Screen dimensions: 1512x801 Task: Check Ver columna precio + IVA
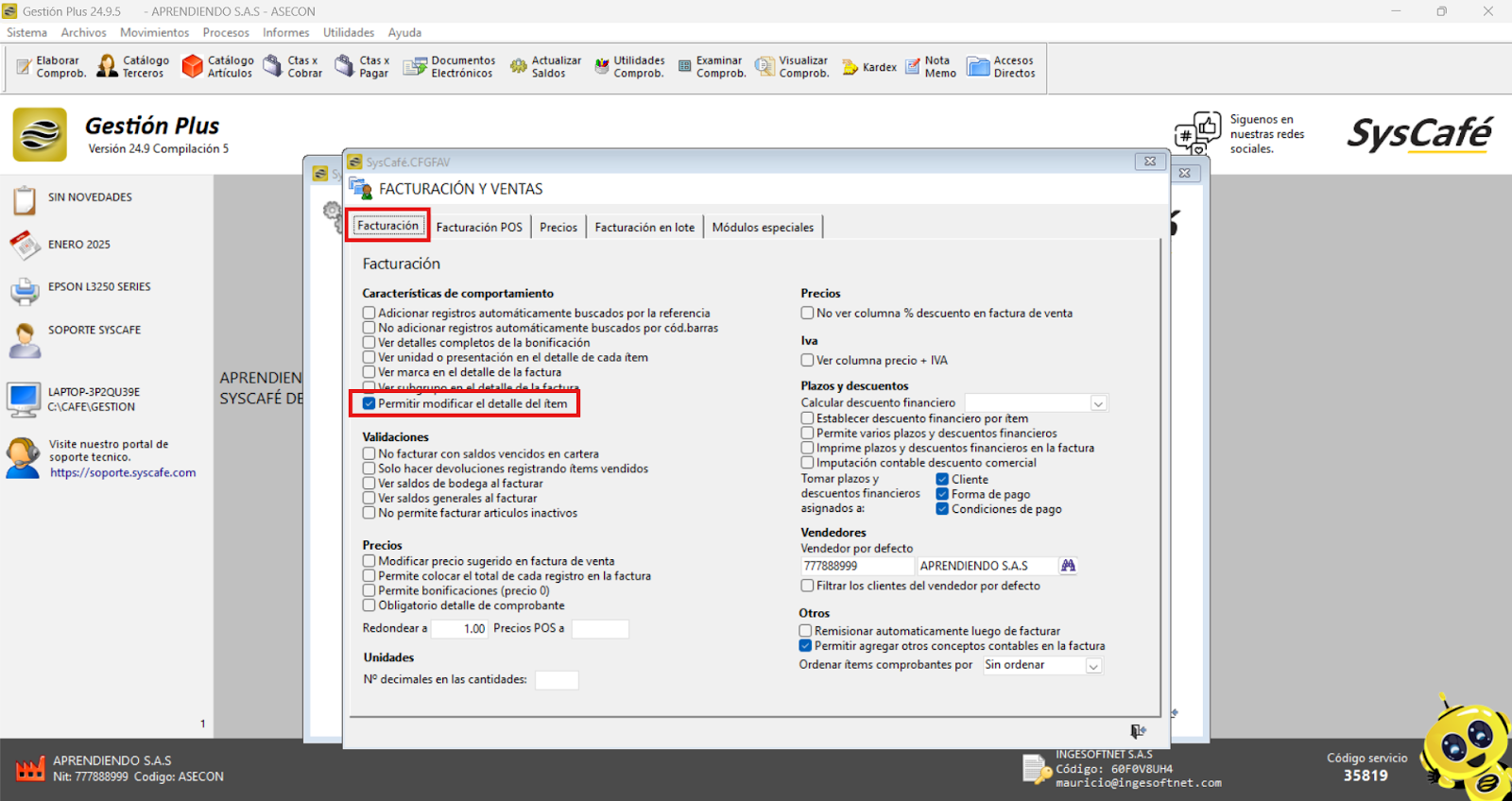[808, 361]
